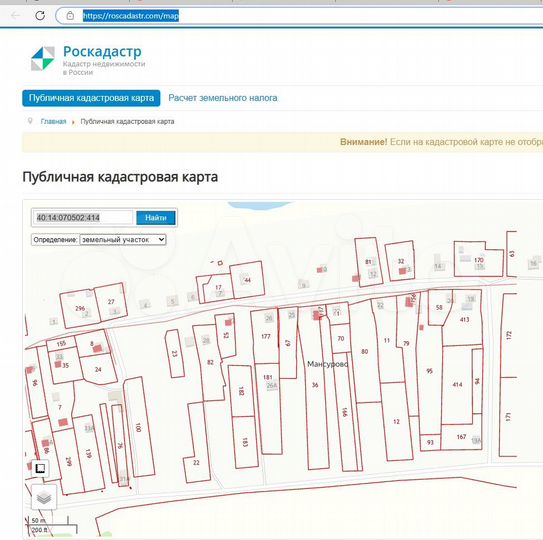Select parcel 413 on the map

pyautogui.click(x=464, y=319)
